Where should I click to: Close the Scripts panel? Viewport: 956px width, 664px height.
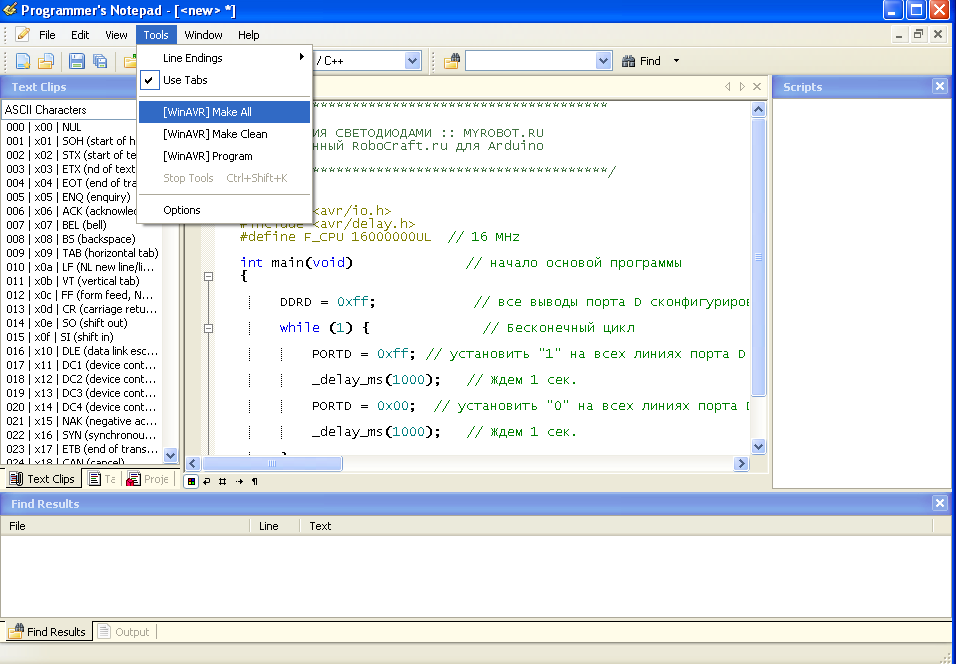coord(939,87)
